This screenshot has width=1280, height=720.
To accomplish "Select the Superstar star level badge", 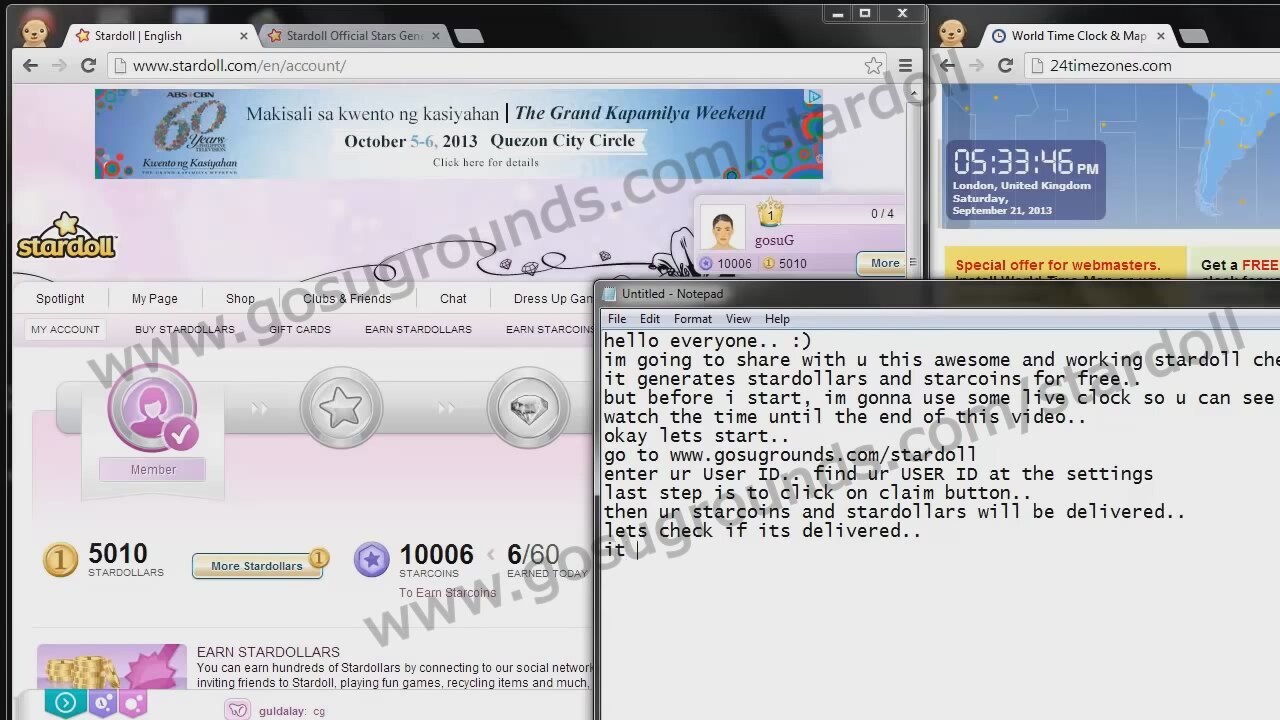I will coord(341,408).
